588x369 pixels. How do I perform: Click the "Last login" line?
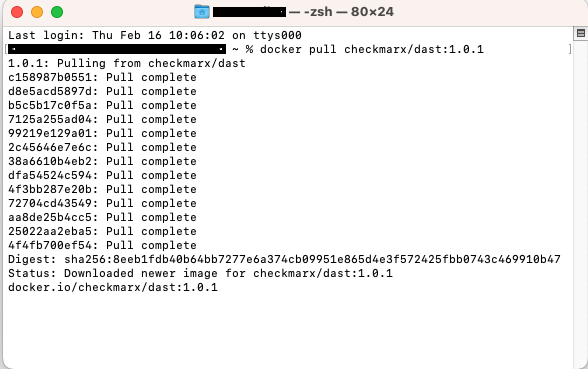click(155, 35)
